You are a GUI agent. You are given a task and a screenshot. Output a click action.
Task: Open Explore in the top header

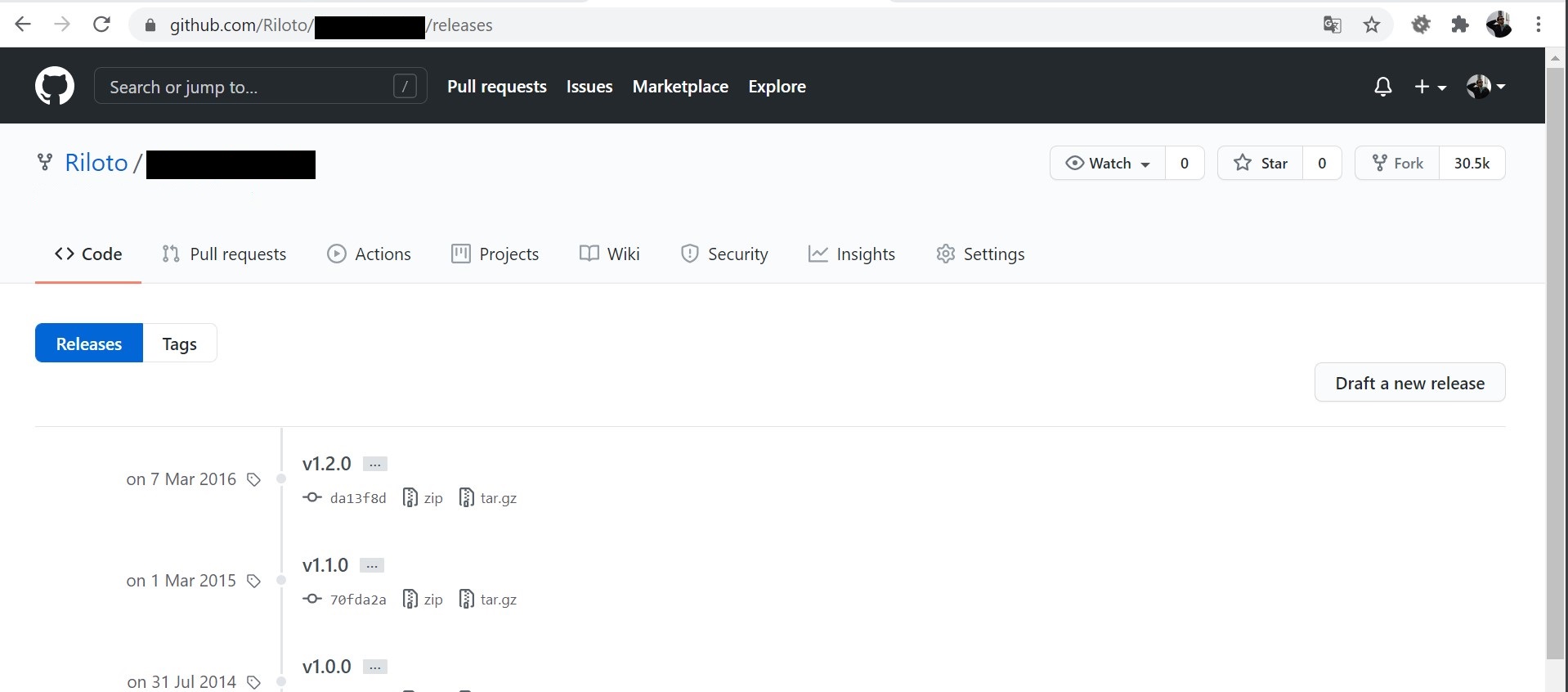point(777,87)
